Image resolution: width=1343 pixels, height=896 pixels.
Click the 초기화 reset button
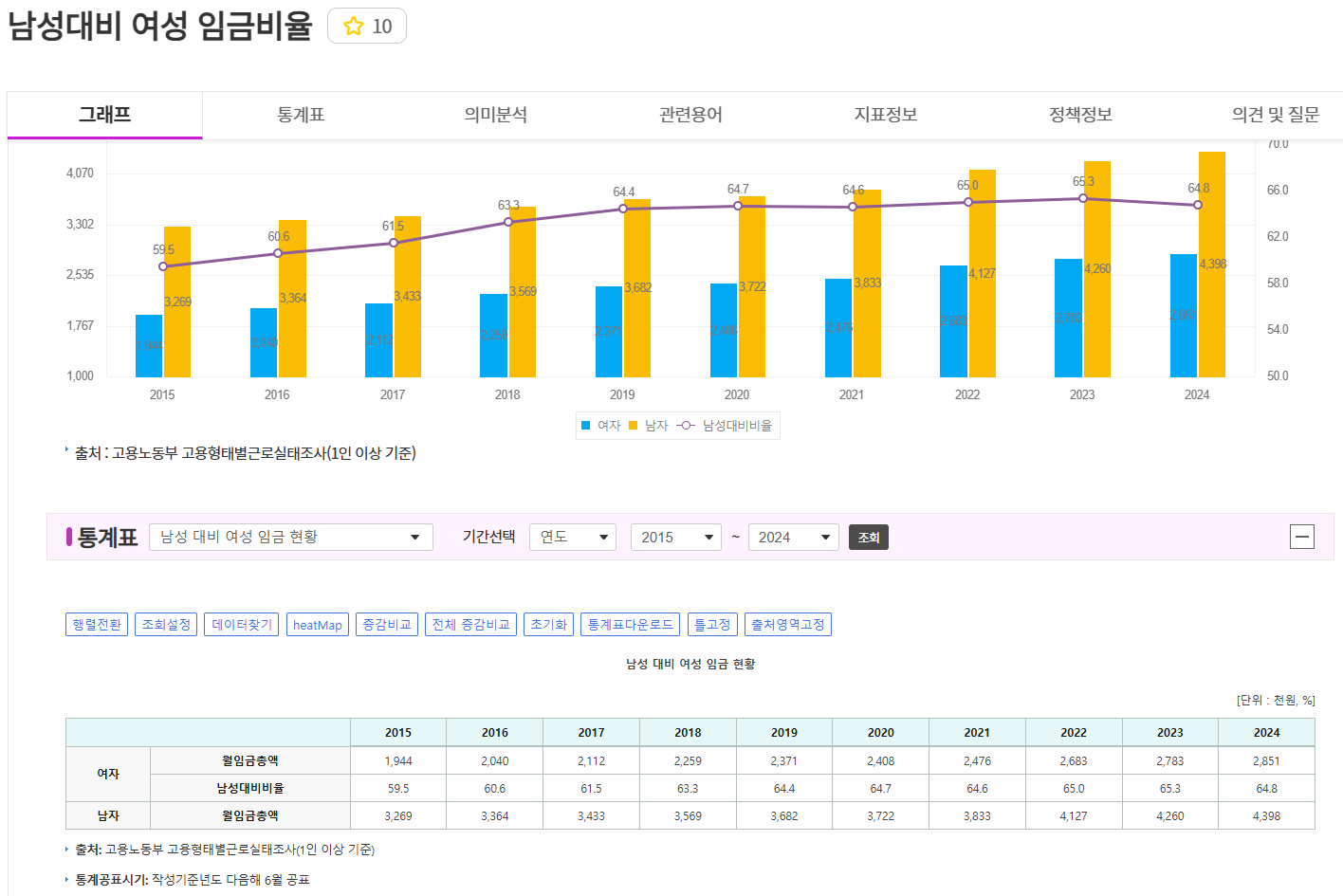click(x=548, y=625)
